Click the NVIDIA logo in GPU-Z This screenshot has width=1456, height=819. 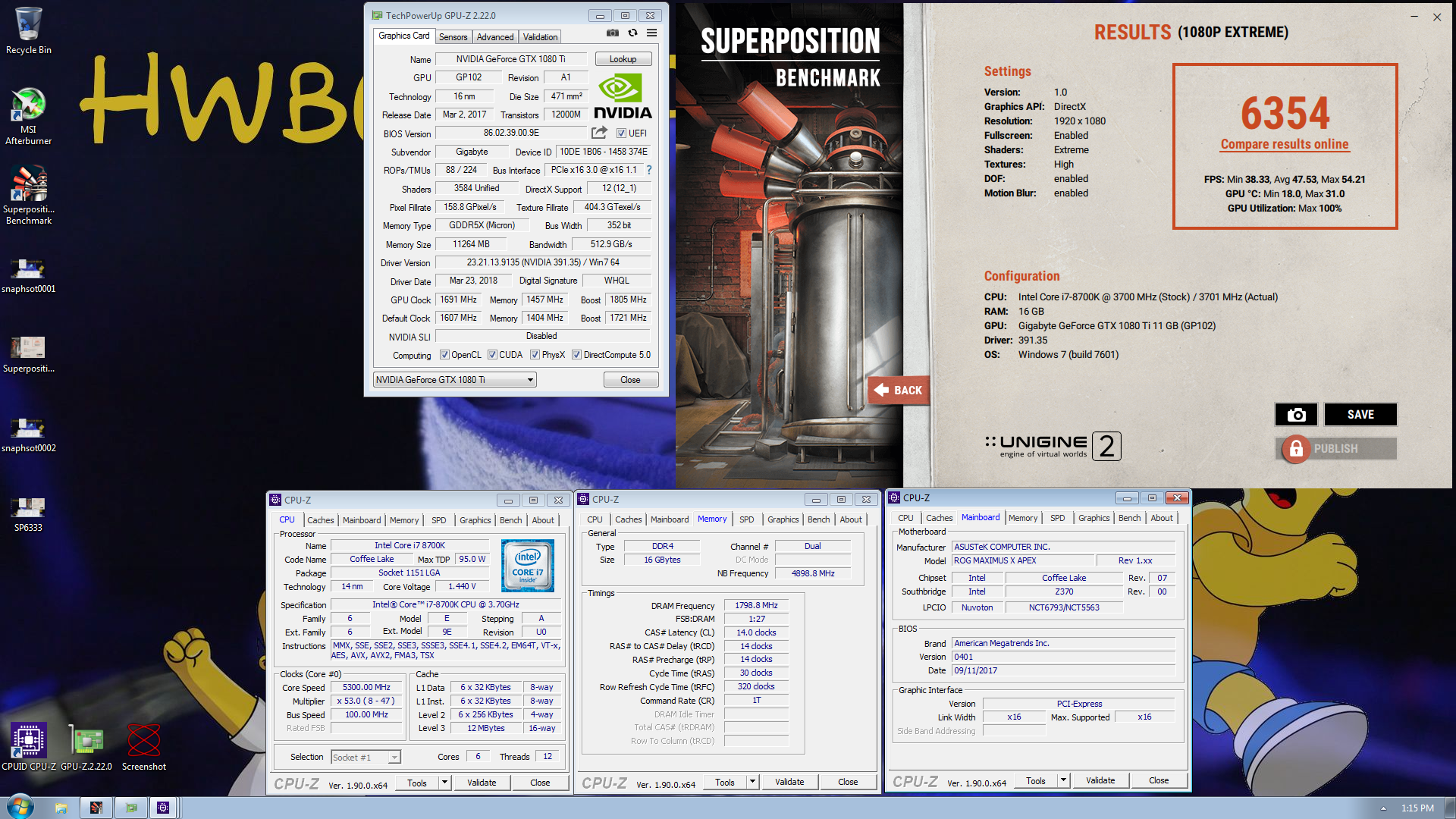[623, 96]
